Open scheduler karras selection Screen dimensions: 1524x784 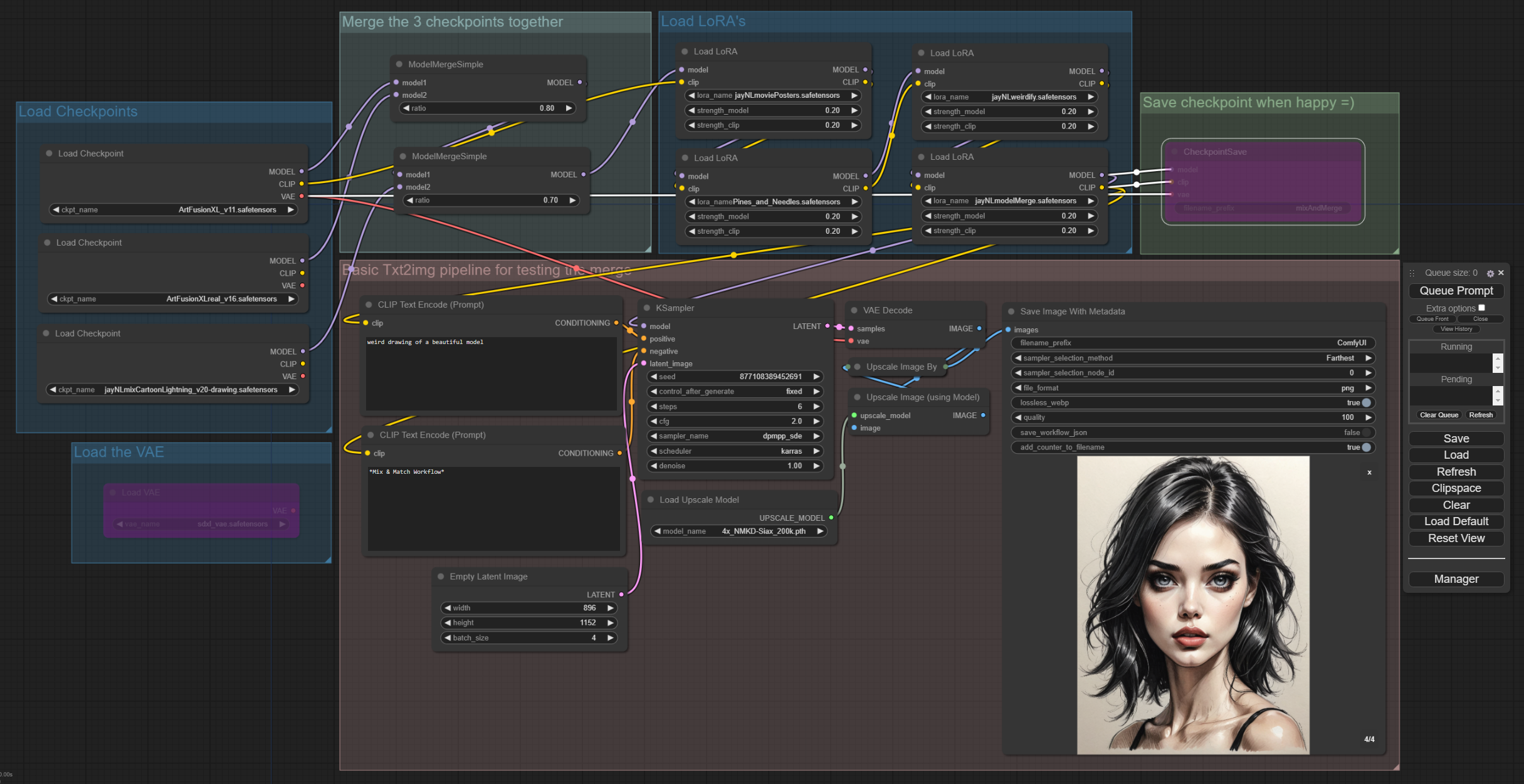pyautogui.click(x=735, y=451)
